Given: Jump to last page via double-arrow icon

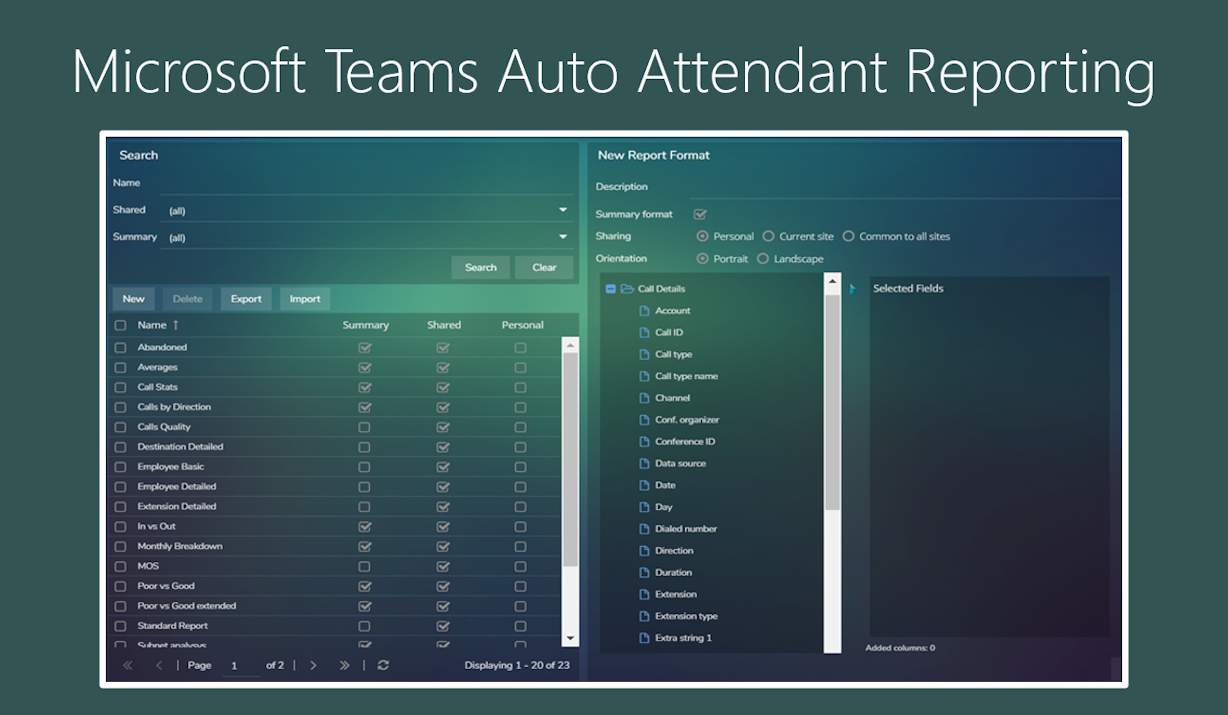Looking at the screenshot, I should point(343,665).
